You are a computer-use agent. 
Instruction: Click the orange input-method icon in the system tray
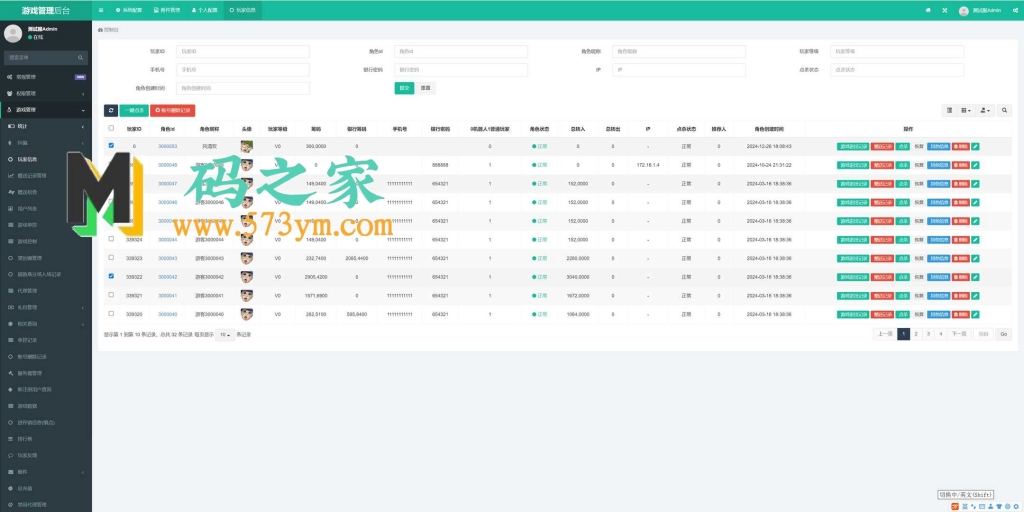955,505
